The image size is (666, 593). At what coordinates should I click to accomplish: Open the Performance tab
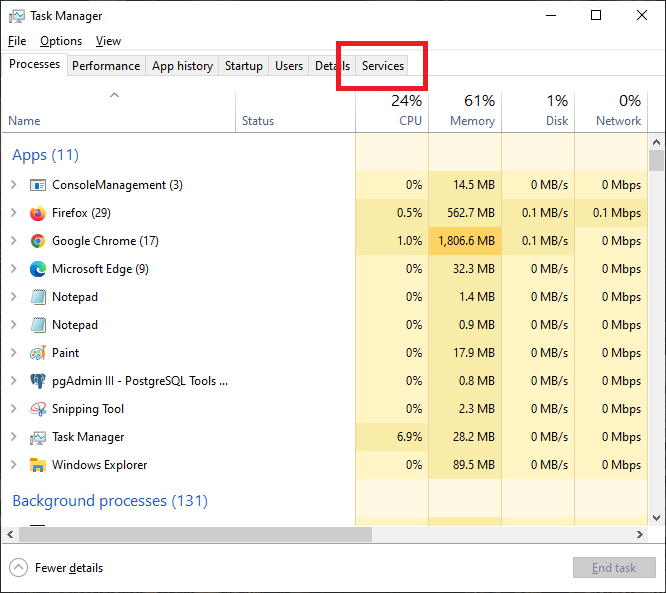(106, 66)
